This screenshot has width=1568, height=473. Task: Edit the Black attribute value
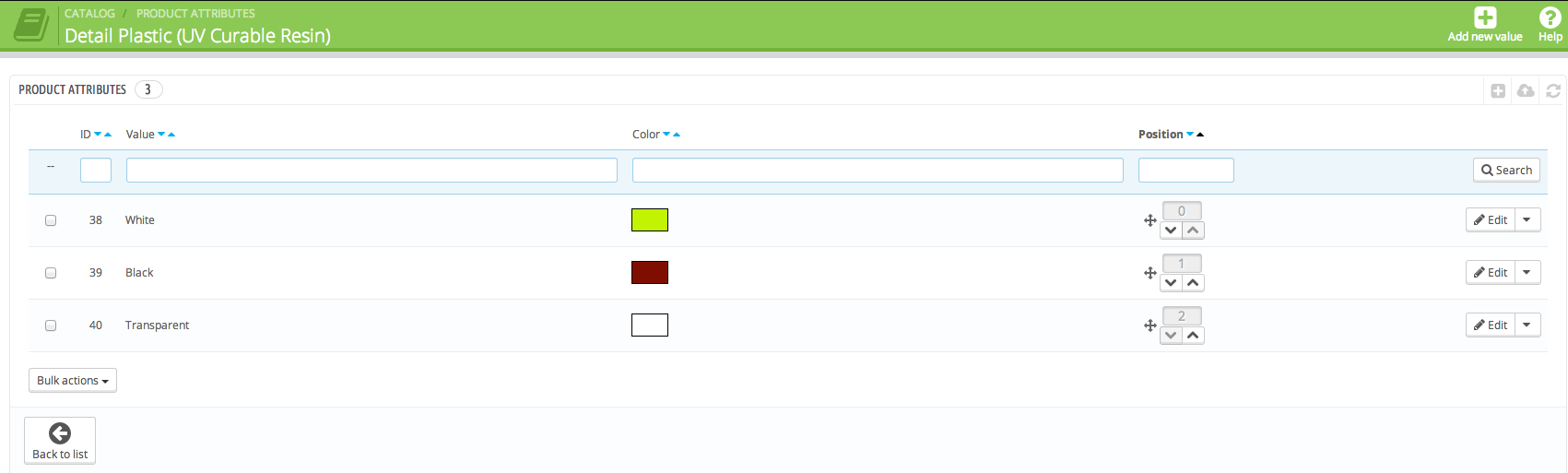tap(1491, 273)
